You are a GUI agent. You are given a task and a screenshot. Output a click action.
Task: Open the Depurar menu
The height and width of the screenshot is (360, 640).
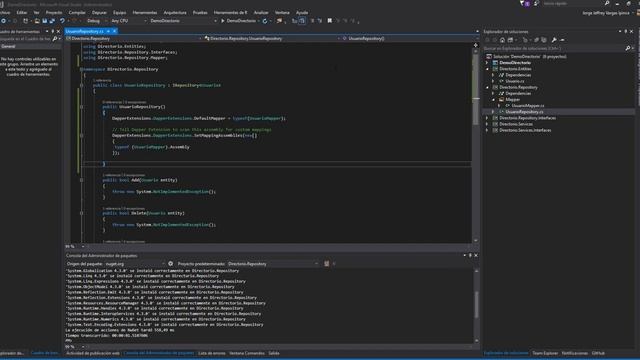pyautogui.click(x=99, y=13)
